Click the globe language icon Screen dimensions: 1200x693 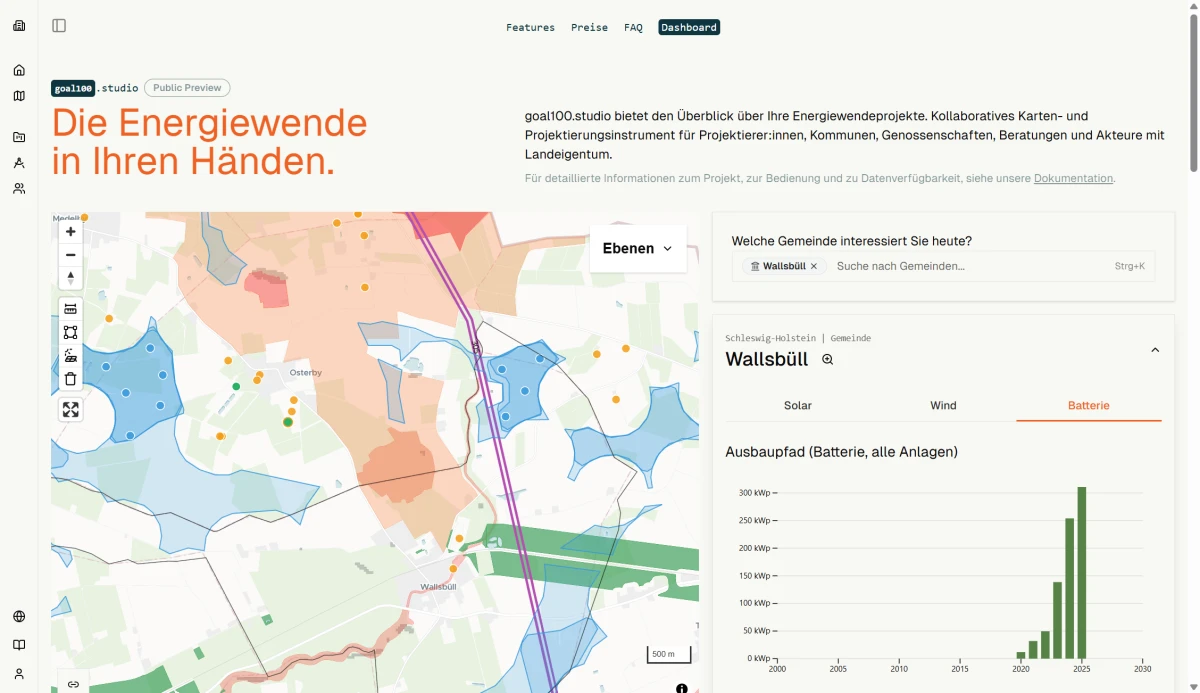[x=19, y=617]
